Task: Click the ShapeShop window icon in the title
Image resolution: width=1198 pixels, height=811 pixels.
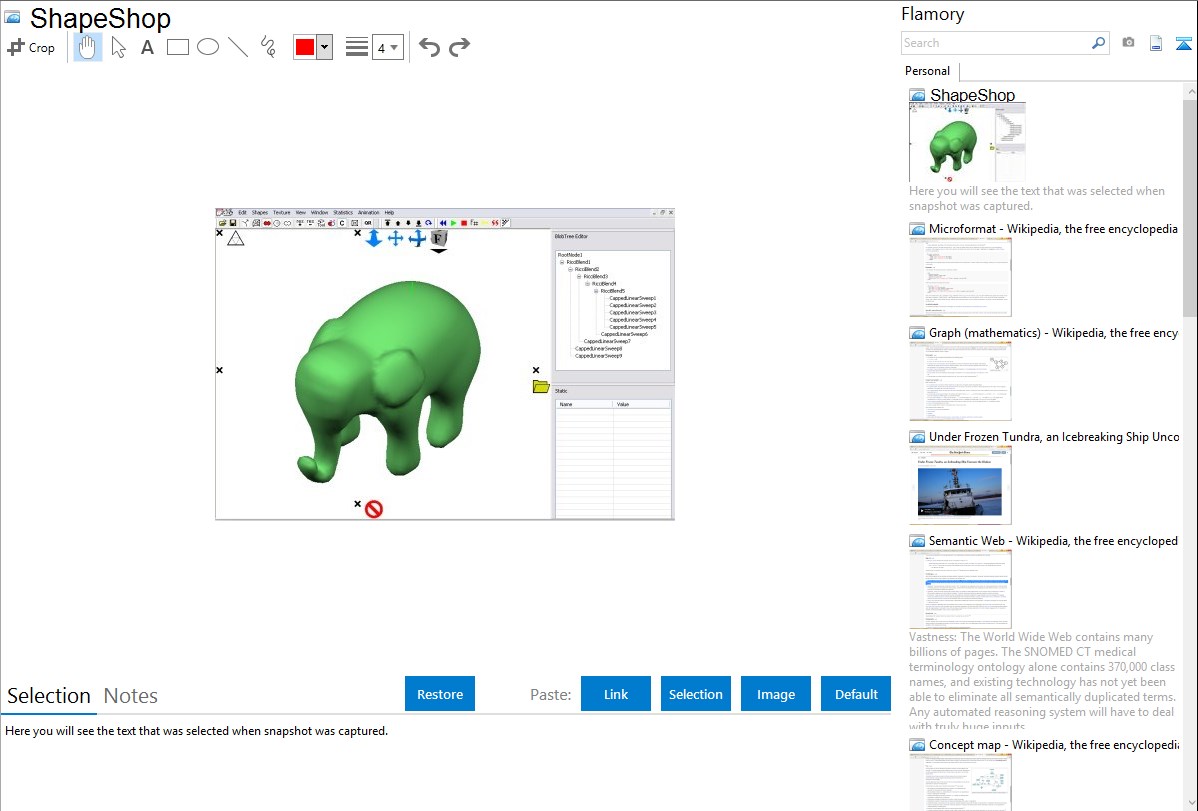Action: click(12, 18)
